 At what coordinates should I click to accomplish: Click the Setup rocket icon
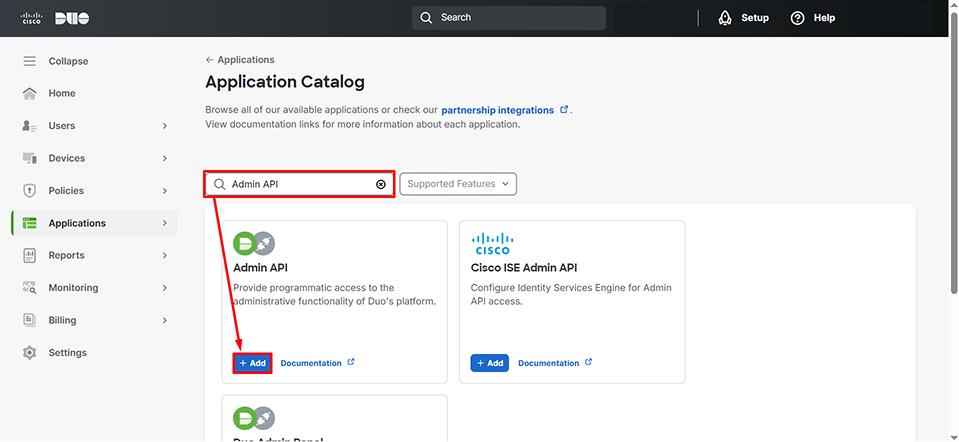click(725, 18)
